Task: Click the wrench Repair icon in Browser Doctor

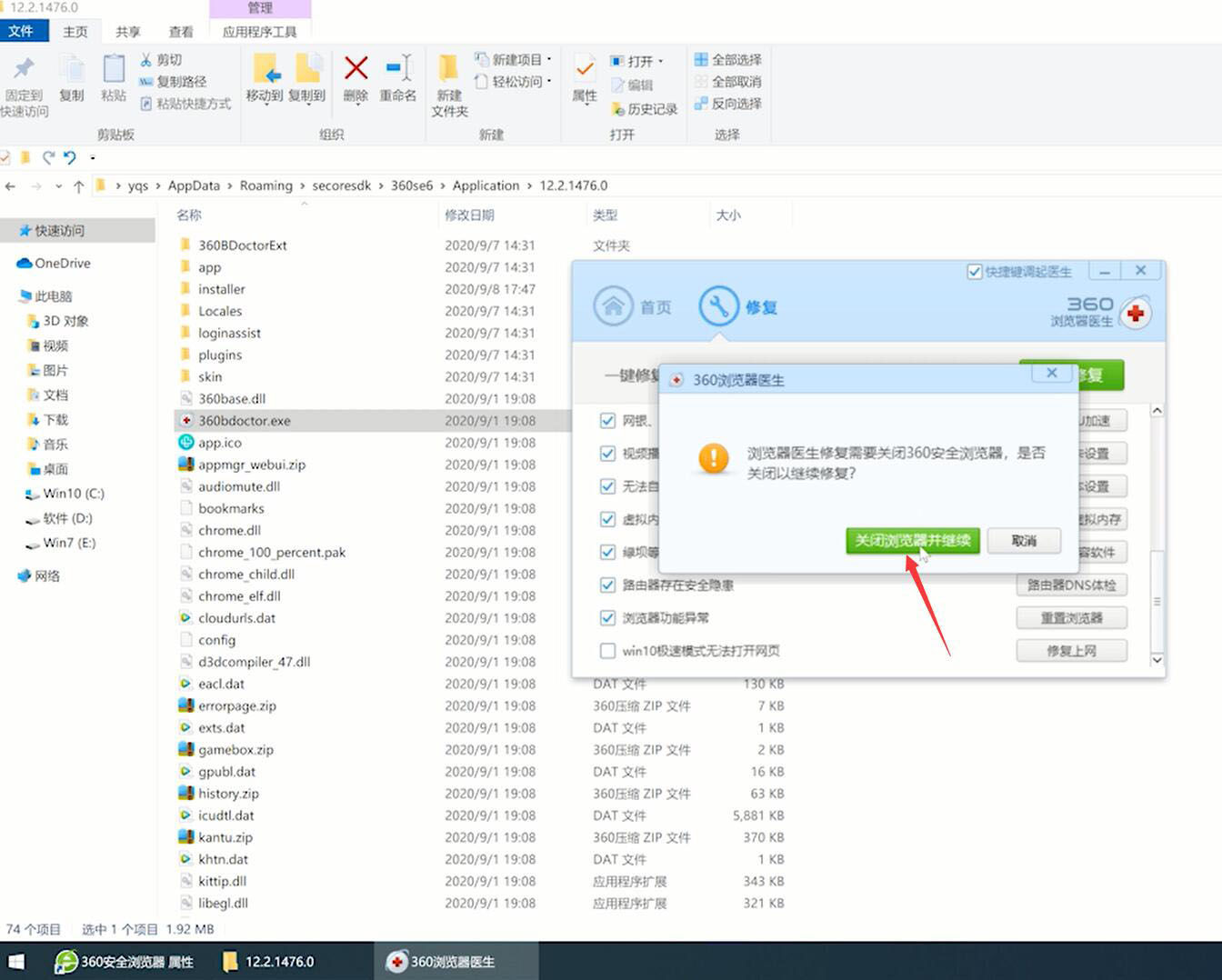Action: [718, 306]
